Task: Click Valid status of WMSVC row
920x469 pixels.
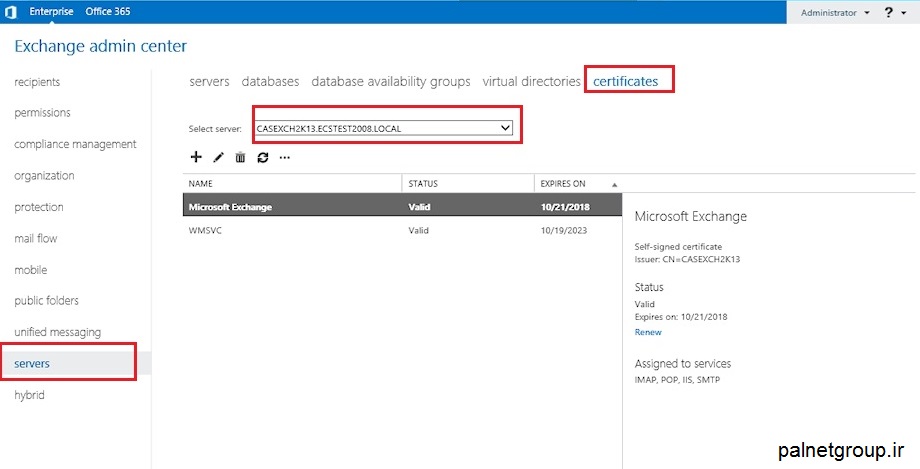Action: tap(418, 230)
